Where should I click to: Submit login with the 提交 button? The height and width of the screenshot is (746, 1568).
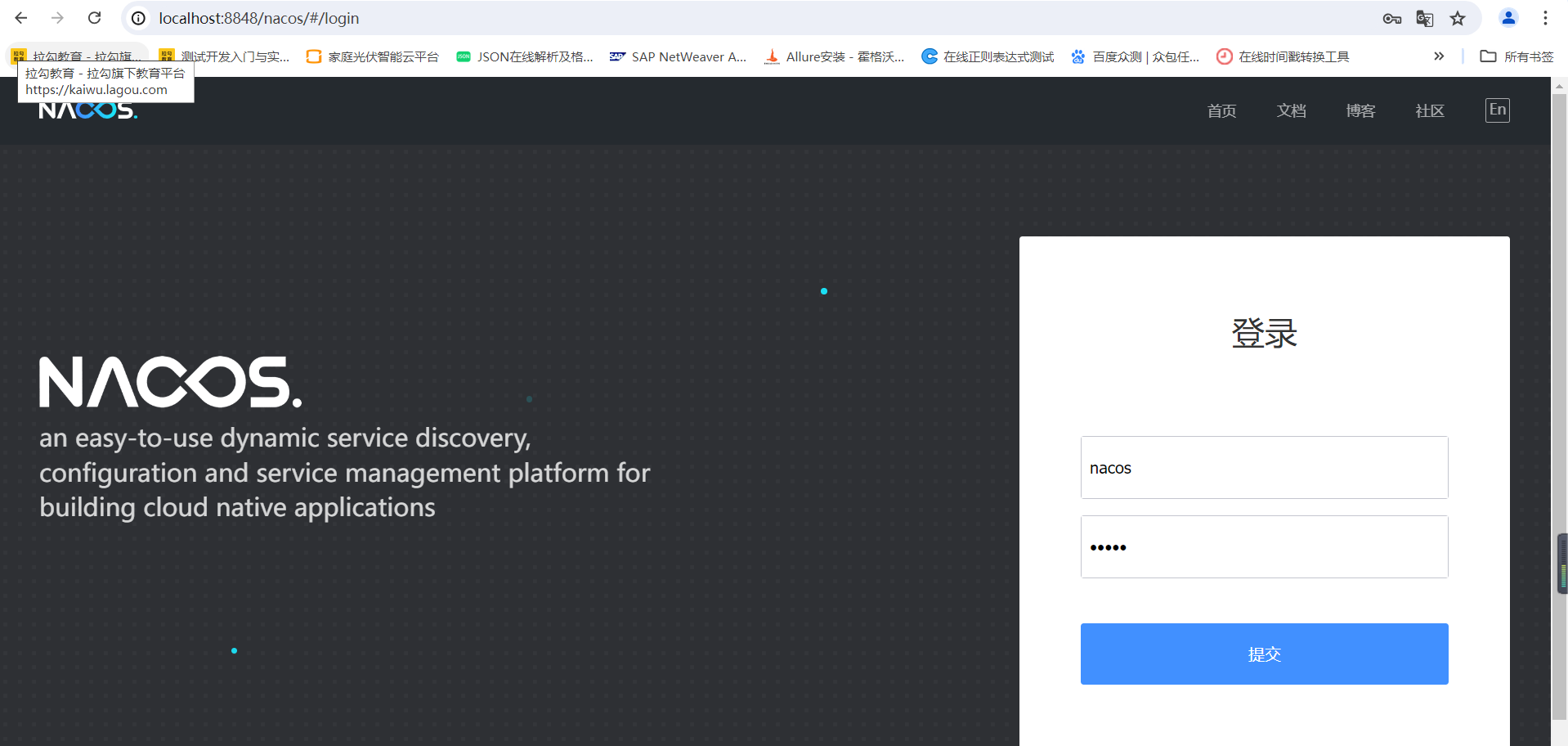1264,654
